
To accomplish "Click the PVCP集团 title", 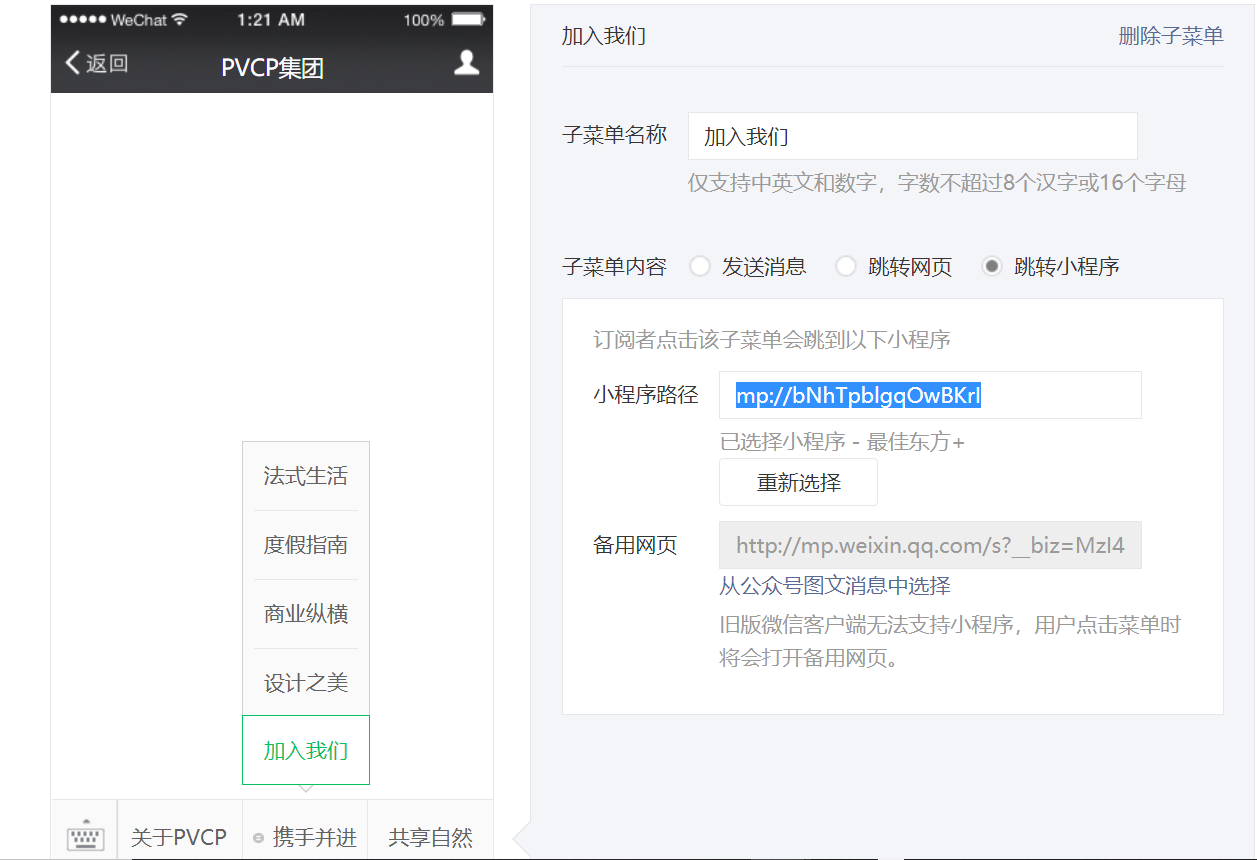I will [272, 68].
